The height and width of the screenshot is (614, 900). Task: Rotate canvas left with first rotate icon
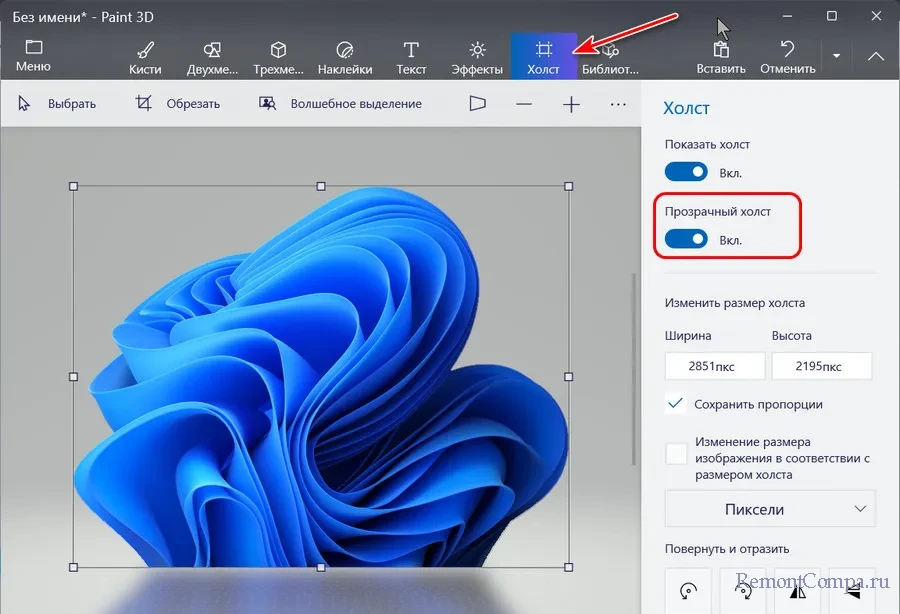tap(688, 590)
